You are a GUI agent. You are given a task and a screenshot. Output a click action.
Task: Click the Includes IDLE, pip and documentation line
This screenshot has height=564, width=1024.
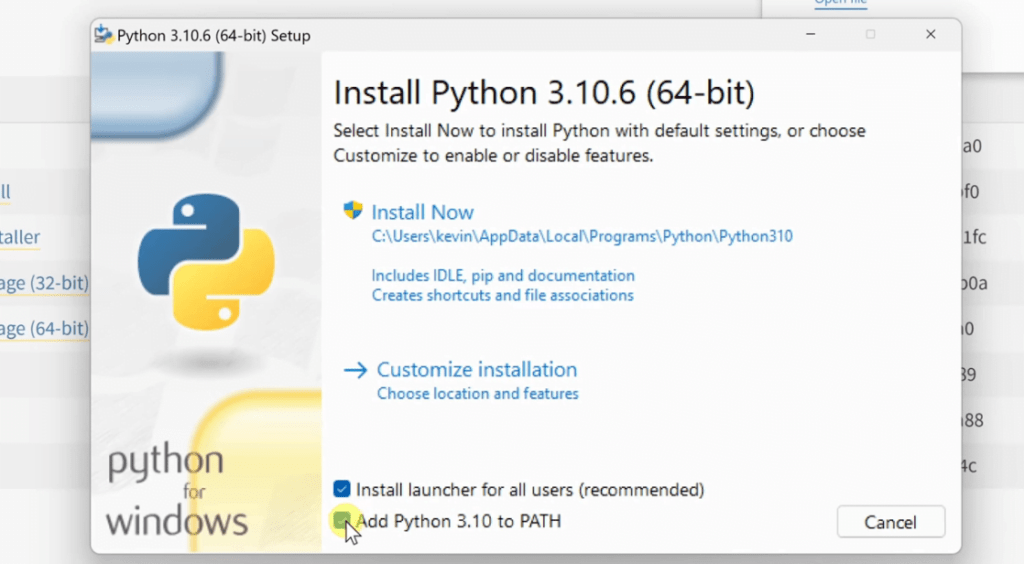[503, 275]
